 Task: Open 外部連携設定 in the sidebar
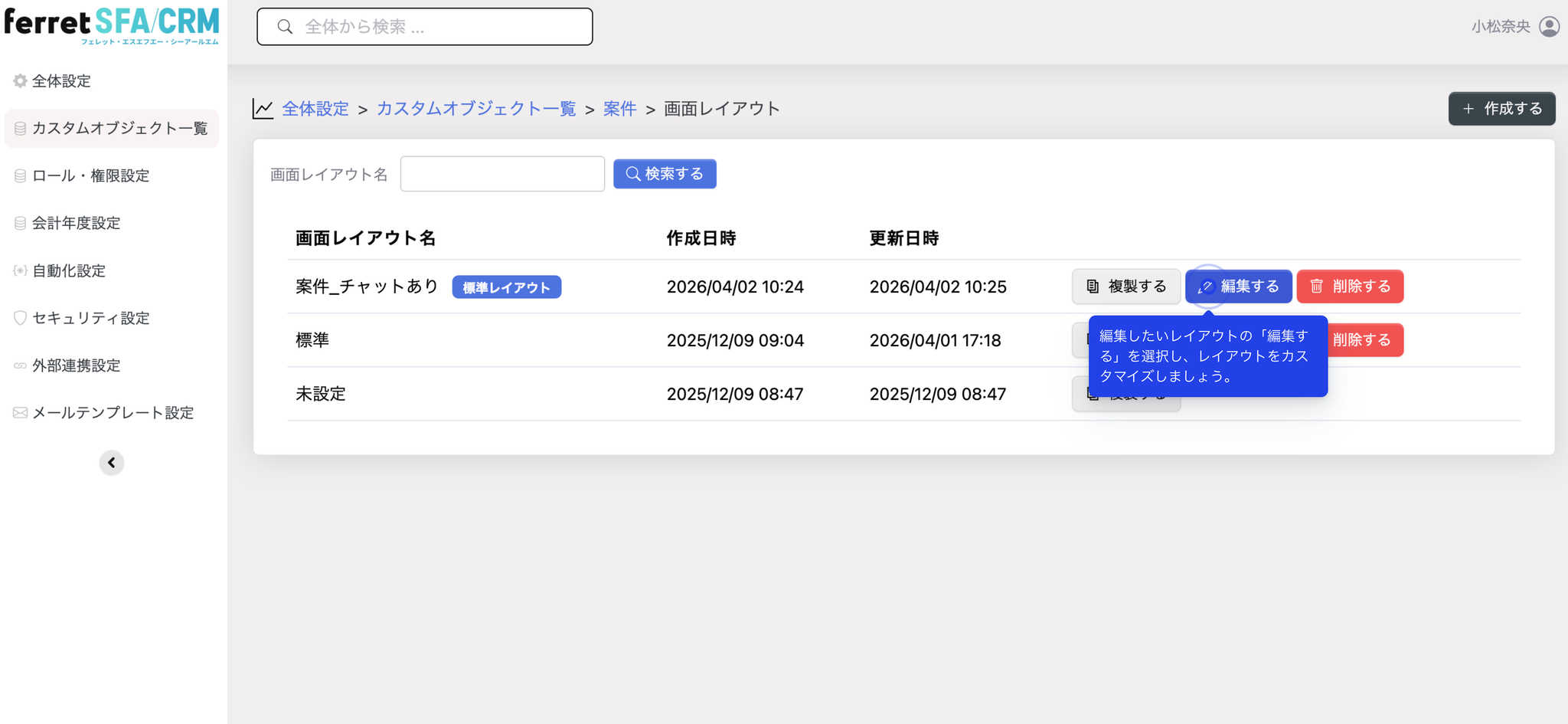click(x=112, y=365)
